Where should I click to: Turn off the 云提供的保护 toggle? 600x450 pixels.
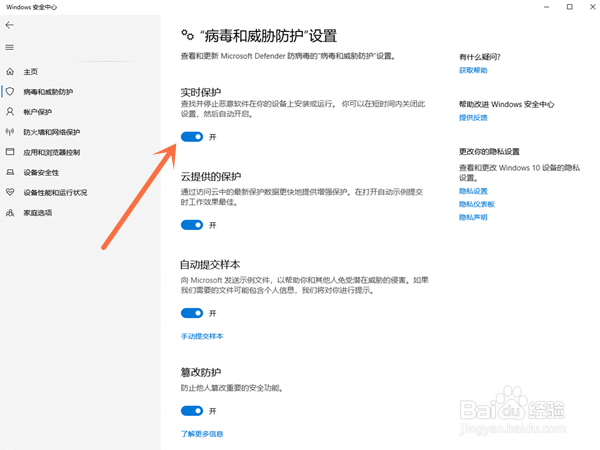[192, 225]
